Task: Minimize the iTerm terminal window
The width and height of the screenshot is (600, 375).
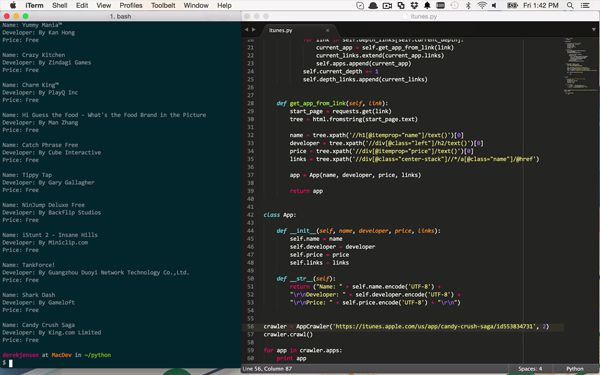Action: [16, 16]
